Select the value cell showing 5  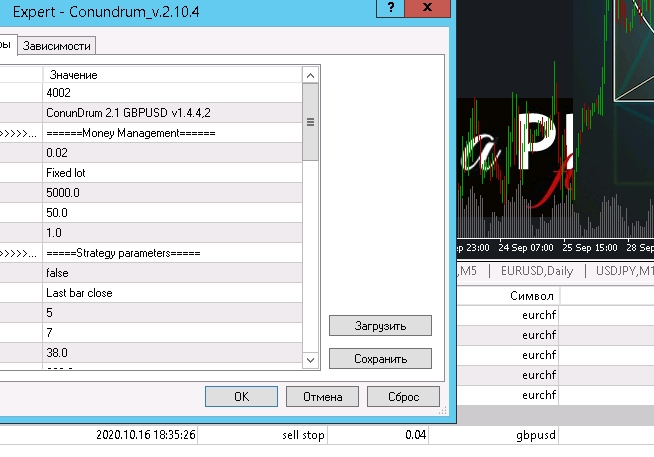click(x=172, y=313)
